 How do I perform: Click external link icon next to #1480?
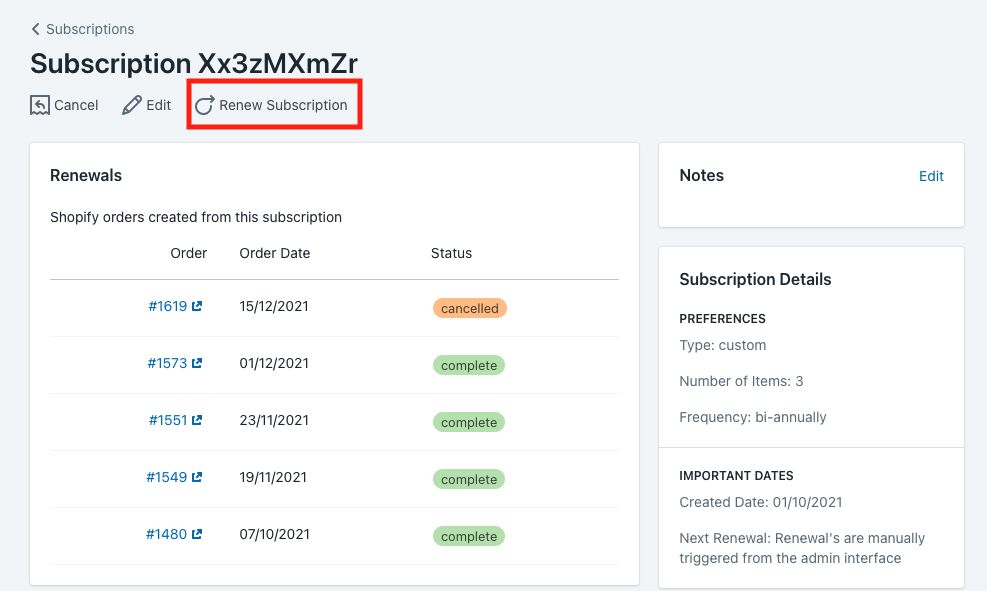(197, 534)
